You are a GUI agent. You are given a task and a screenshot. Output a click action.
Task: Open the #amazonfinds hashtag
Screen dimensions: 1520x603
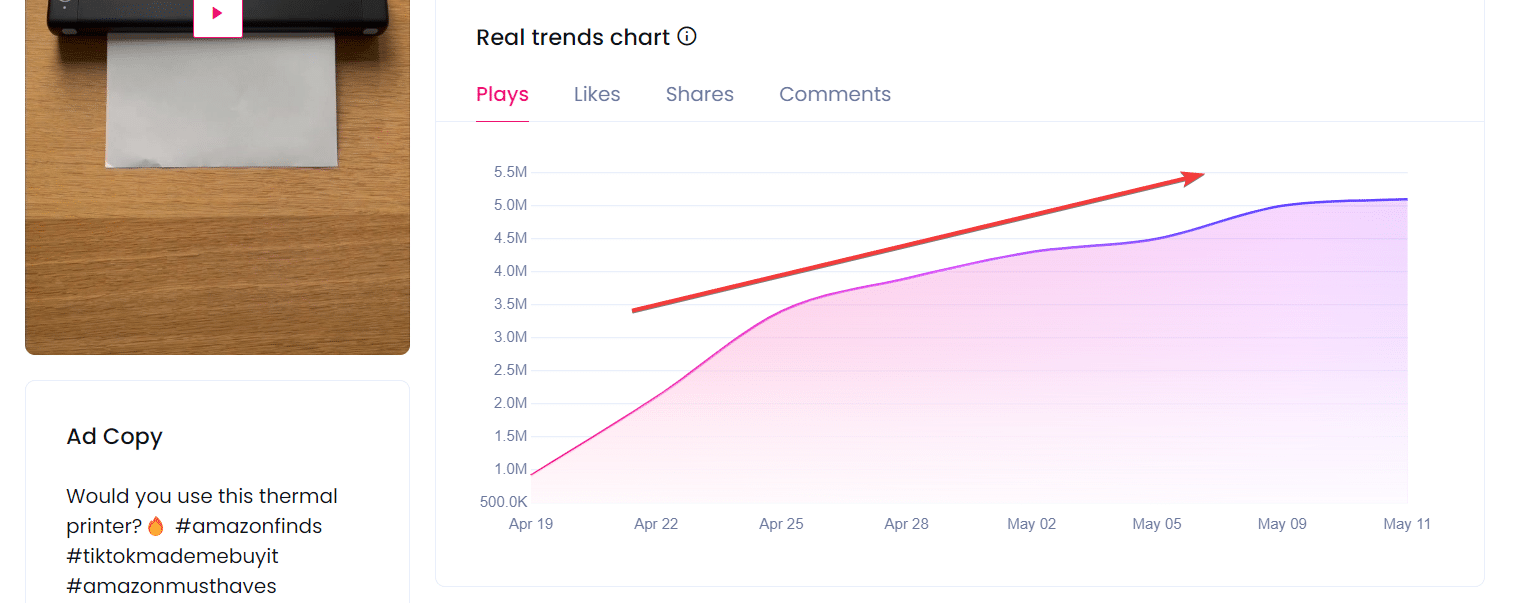pyautogui.click(x=248, y=526)
